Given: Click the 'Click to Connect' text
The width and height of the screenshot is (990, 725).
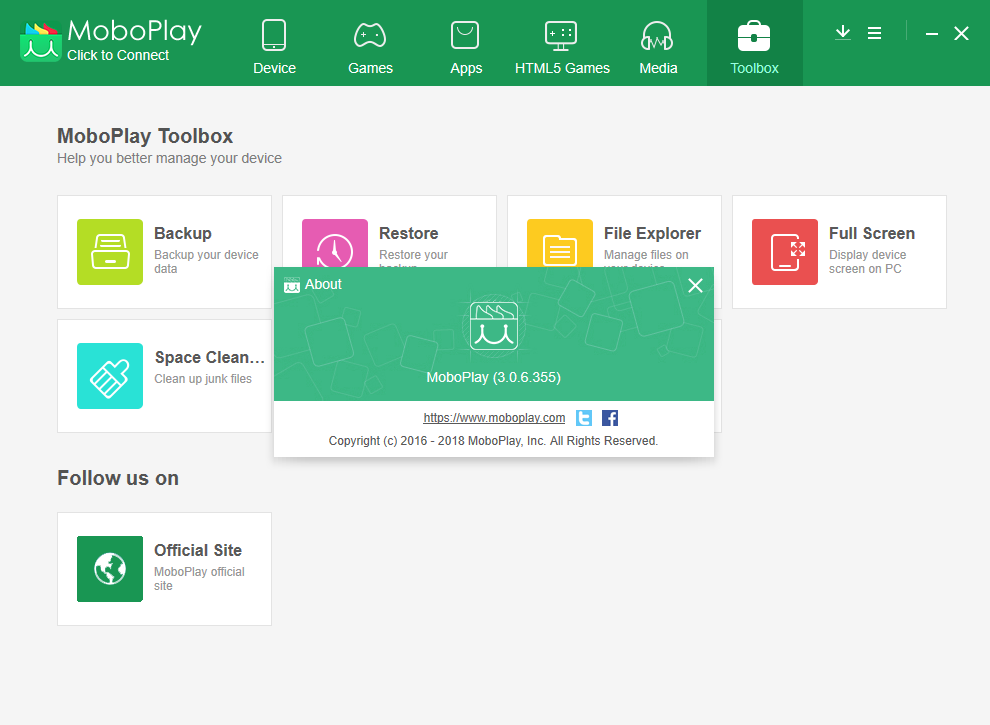Looking at the screenshot, I should (x=118, y=55).
